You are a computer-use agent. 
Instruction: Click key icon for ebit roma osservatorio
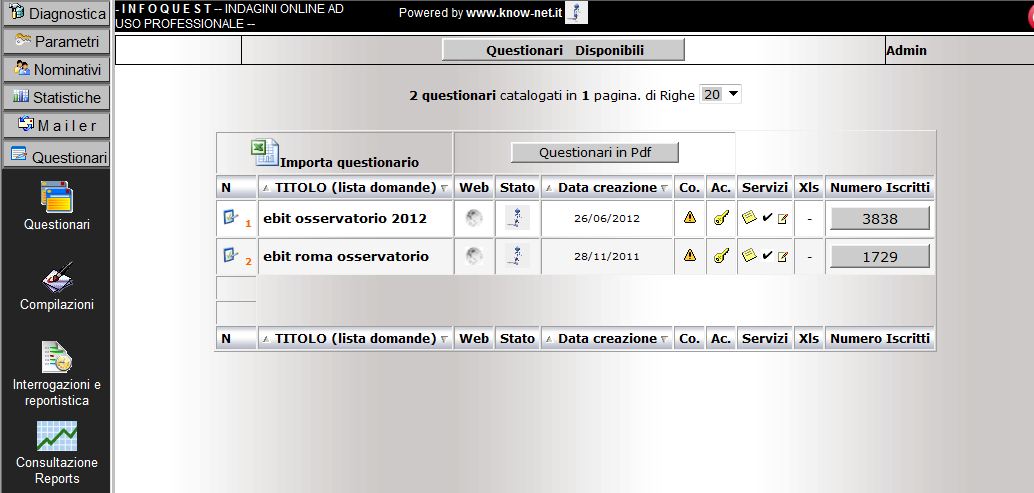pyautogui.click(x=721, y=256)
